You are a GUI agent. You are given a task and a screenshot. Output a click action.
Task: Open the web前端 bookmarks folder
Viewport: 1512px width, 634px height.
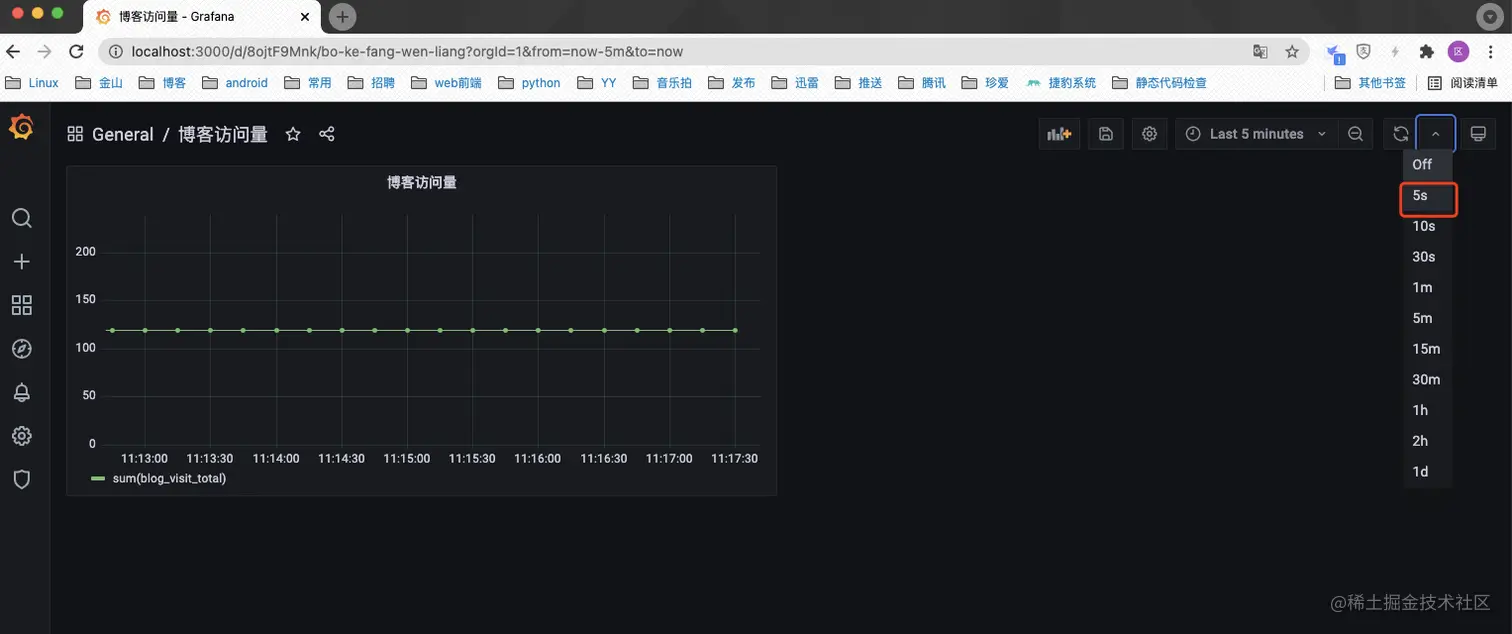click(x=445, y=83)
